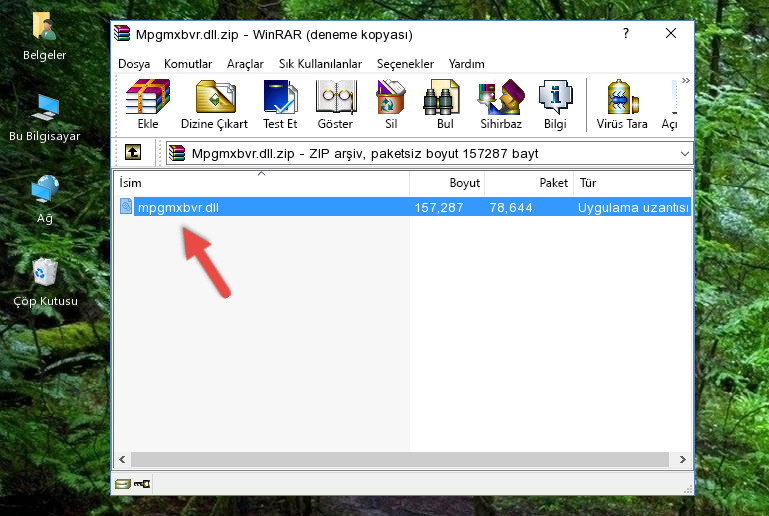Open the Araçlar menu
This screenshot has height=516, width=769.
click(245, 64)
